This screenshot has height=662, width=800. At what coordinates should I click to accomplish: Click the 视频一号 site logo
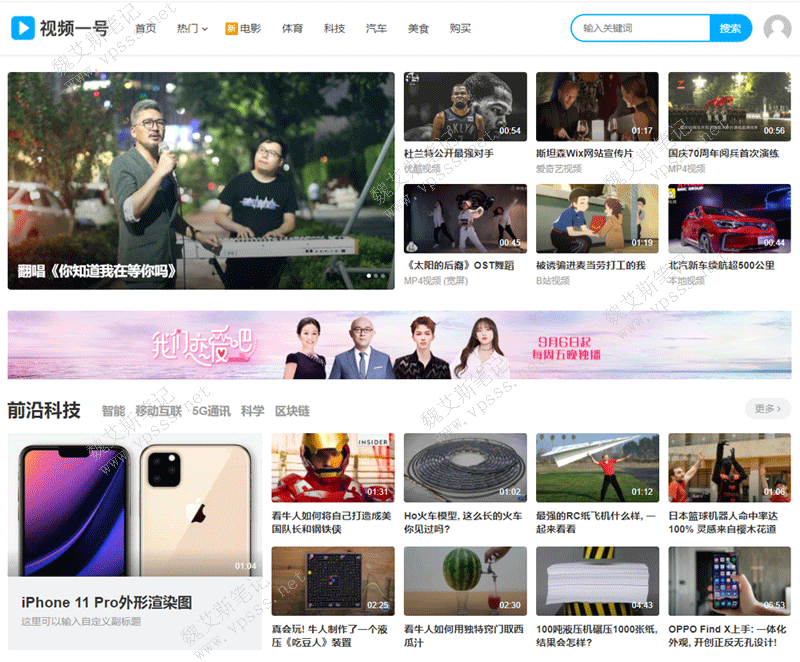[60, 28]
